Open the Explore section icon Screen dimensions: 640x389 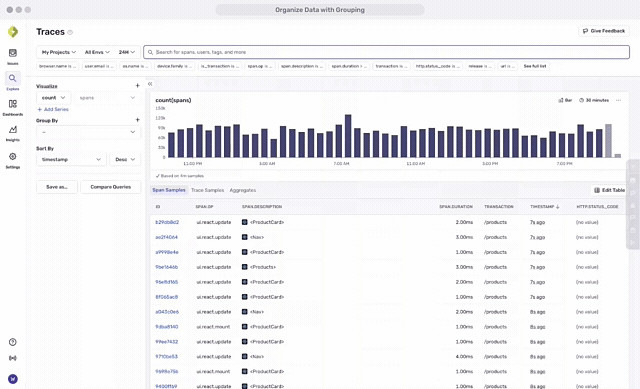pyautogui.click(x=13, y=81)
